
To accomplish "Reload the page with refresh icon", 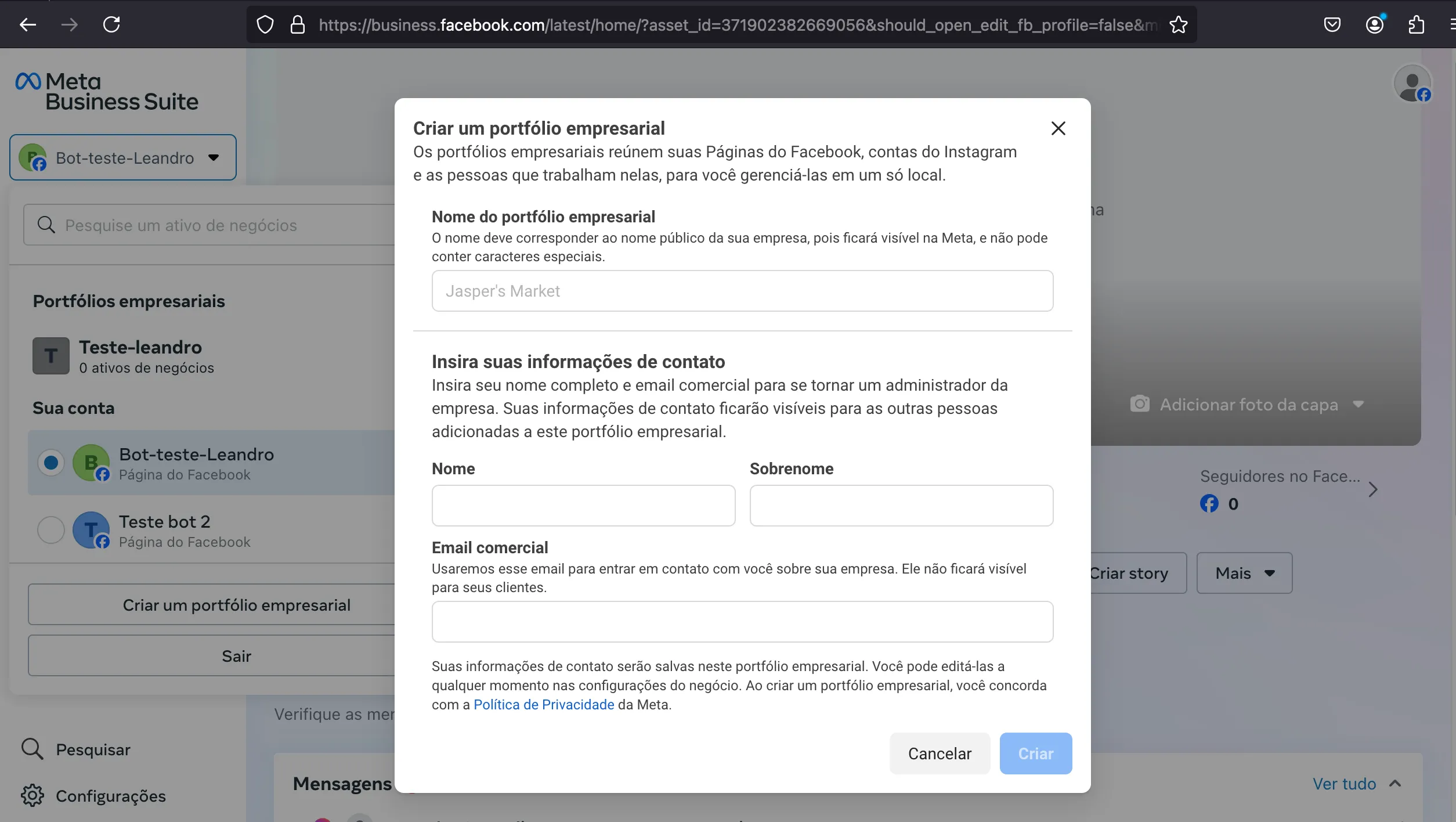I will (111, 24).
